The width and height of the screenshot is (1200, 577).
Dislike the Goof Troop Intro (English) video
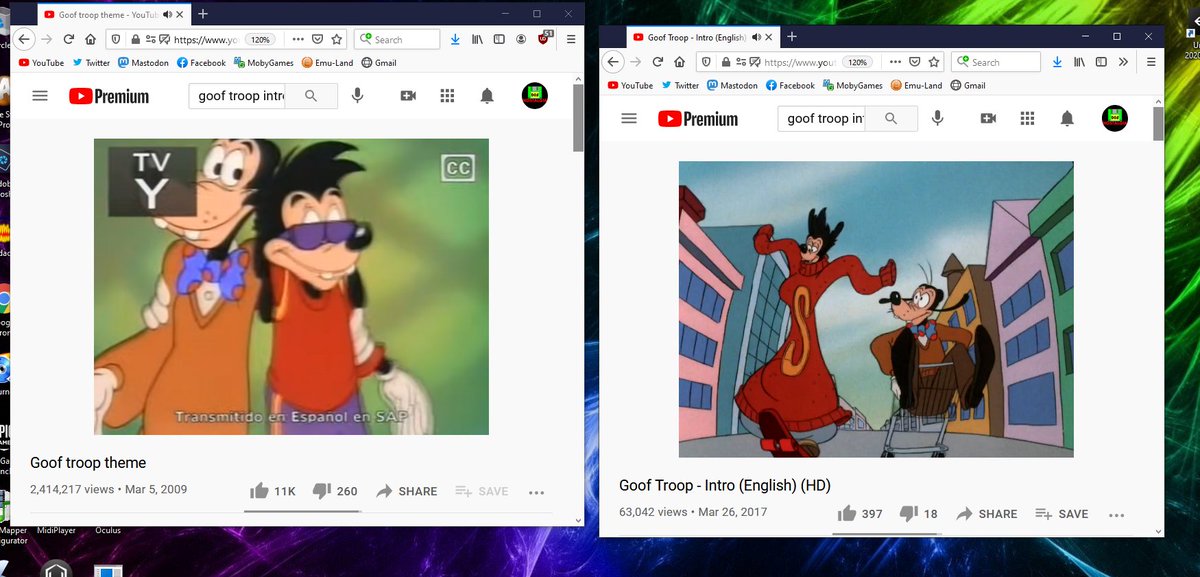coord(918,514)
